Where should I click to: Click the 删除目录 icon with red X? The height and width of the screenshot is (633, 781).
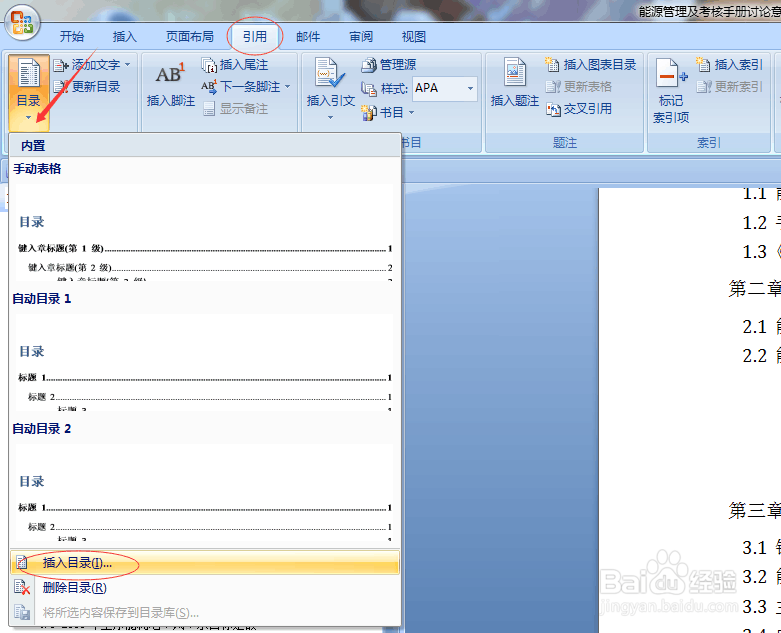click(22, 588)
